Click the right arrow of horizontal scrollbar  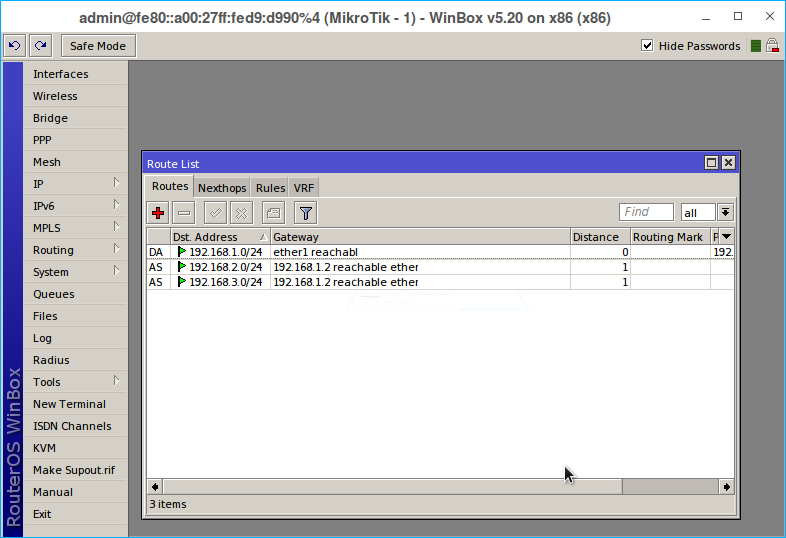pyautogui.click(x=726, y=487)
